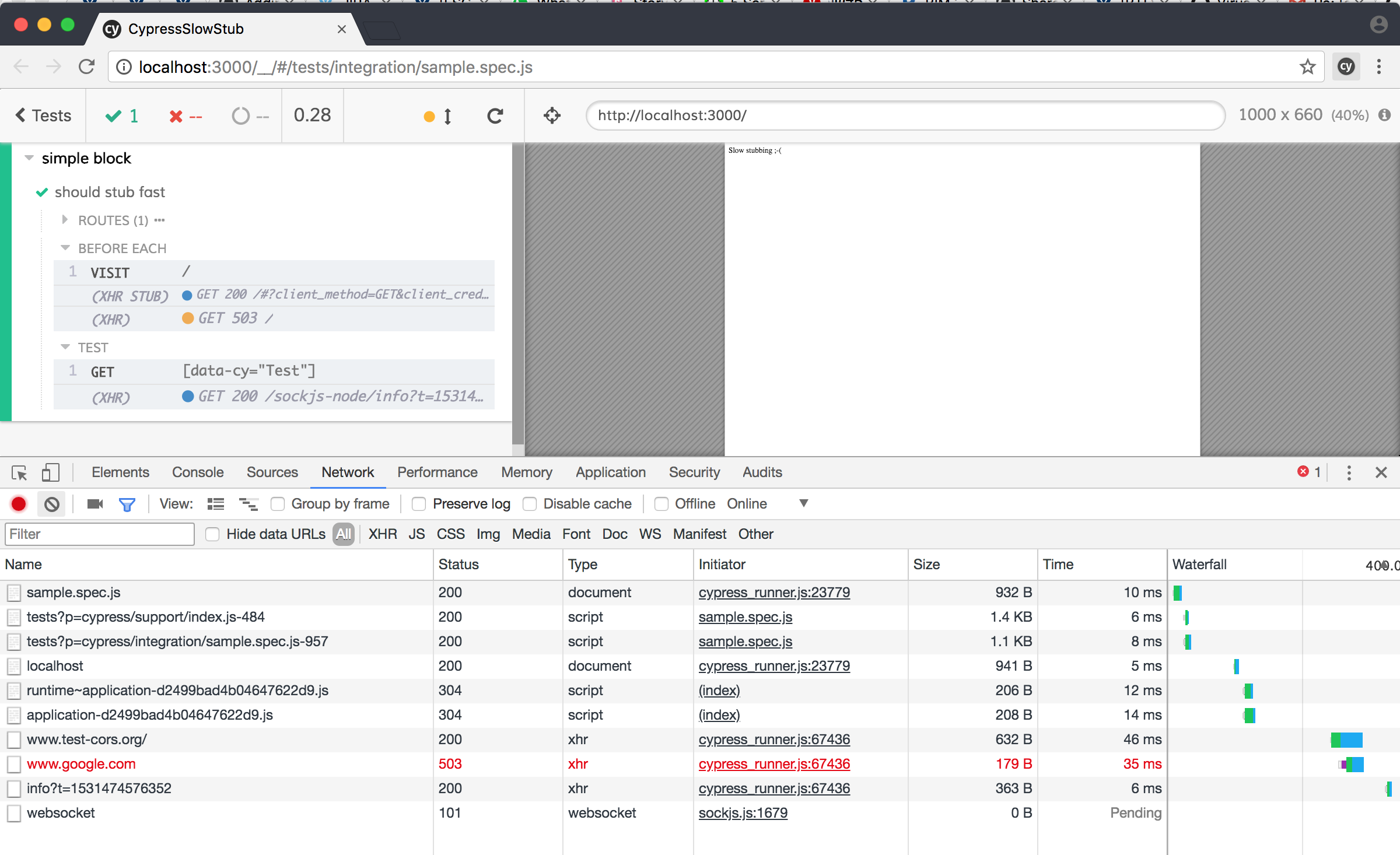Viewport: 1400px width, 855px height.
Task: Open the Cypress selector playground crosshair
Action: [551, 115]
